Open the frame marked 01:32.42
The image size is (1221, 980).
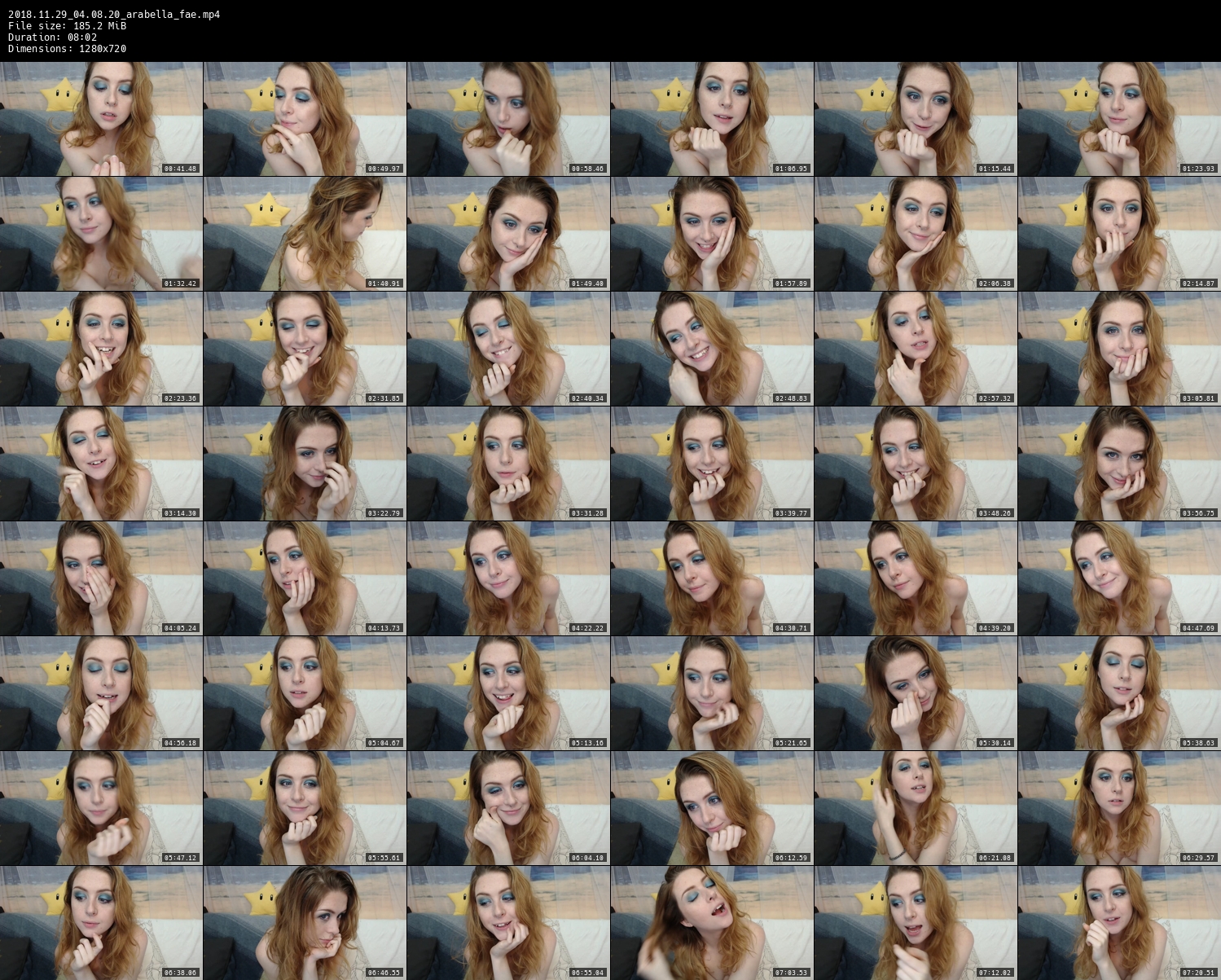click(101, 234)
